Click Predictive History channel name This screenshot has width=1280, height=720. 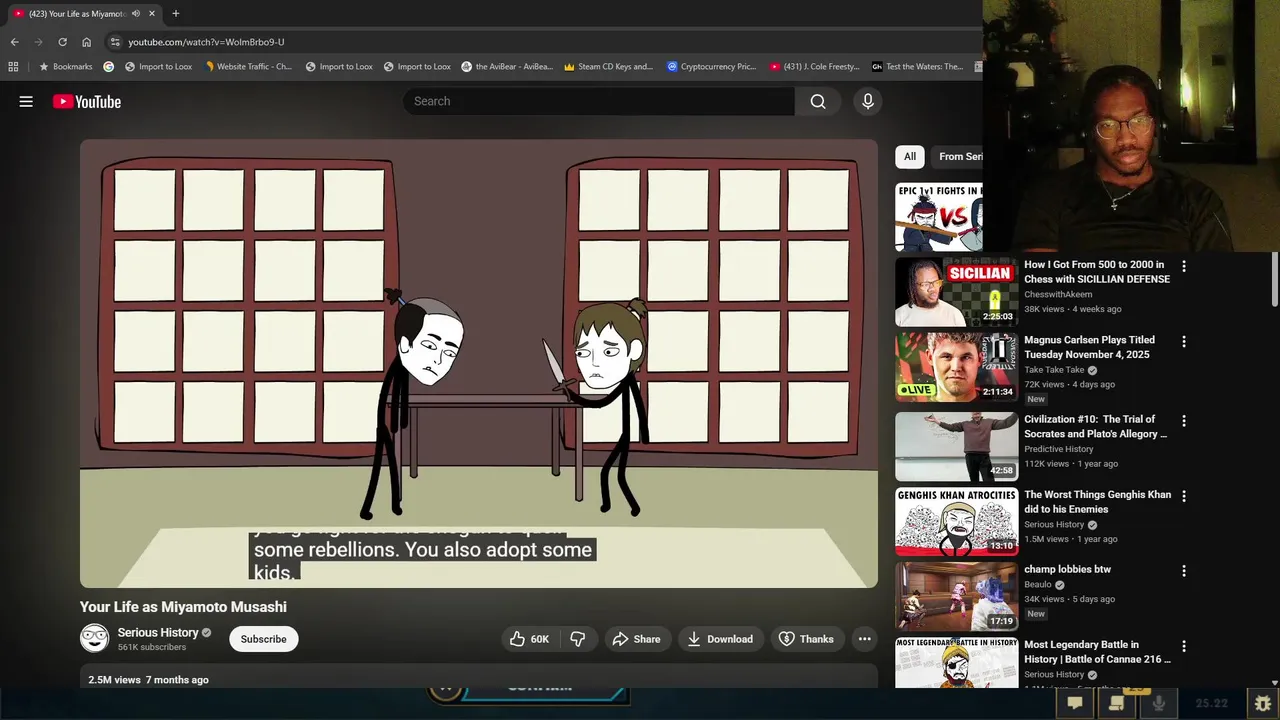(1058, 449)
